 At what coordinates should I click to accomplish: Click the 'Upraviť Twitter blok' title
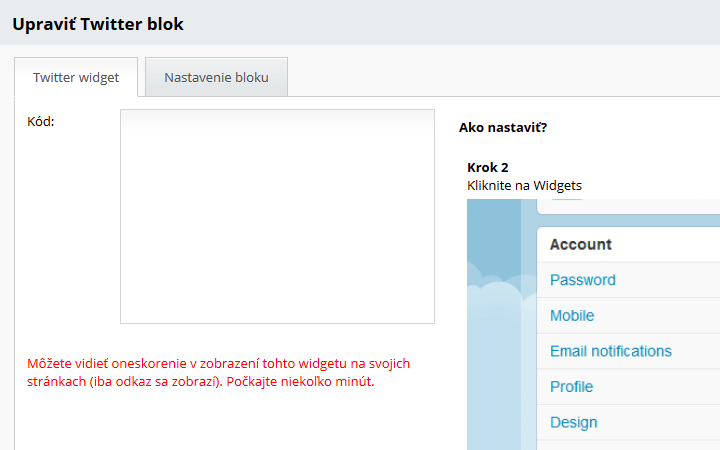[x=98, y=24]
